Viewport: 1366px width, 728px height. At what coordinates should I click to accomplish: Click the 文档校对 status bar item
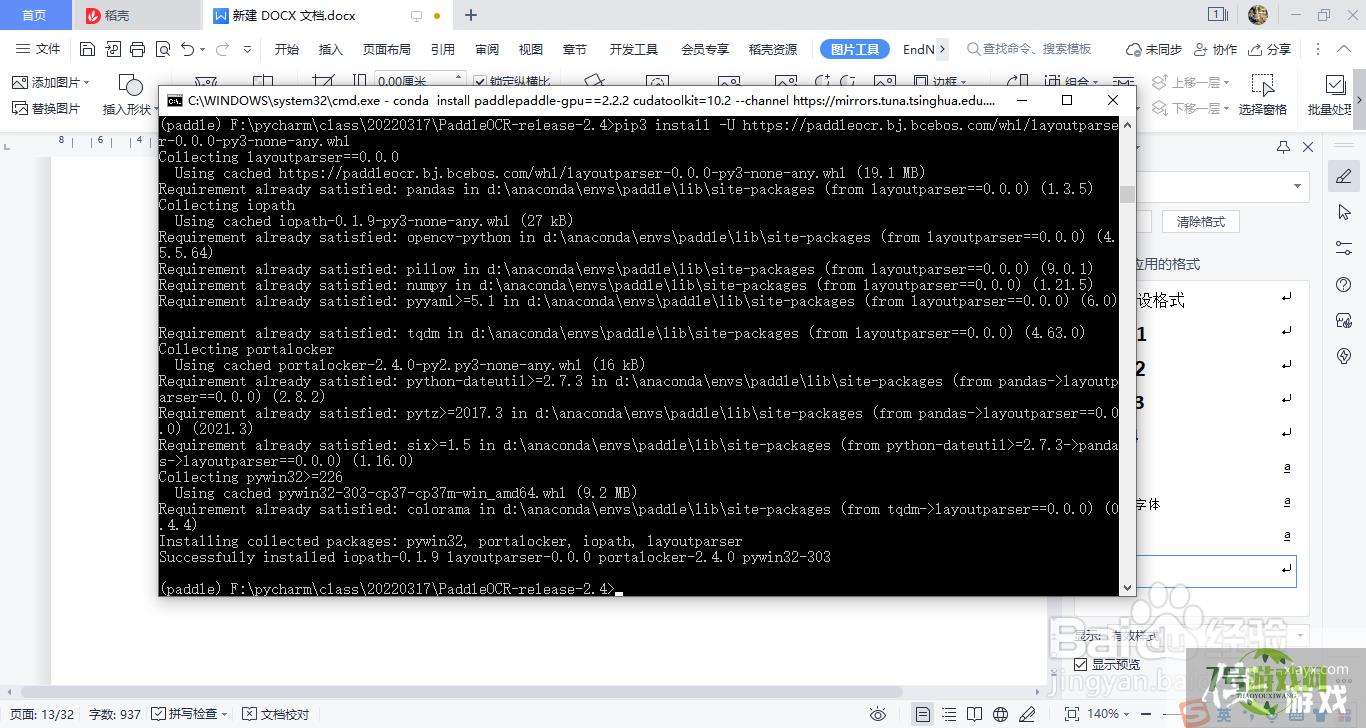click(276, 714)
